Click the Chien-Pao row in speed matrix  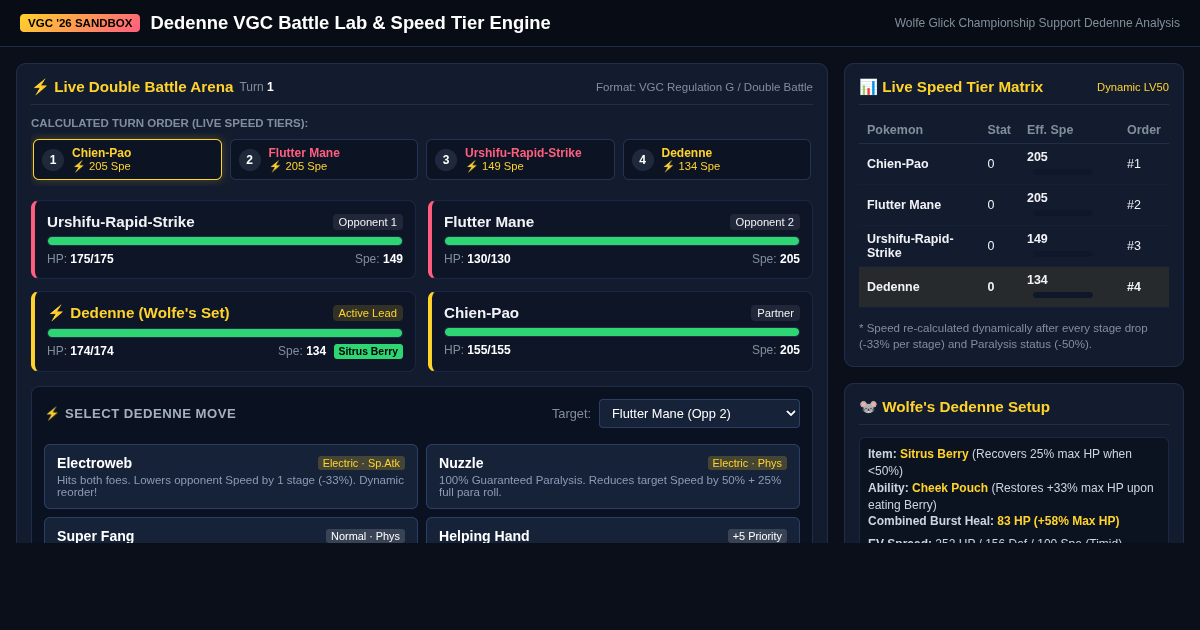[x=1014, y=164]
